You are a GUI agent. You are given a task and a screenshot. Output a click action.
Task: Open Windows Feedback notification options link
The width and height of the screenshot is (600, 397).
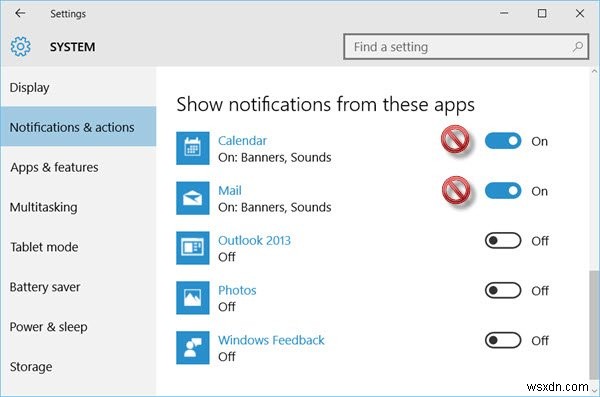[271, 340]
